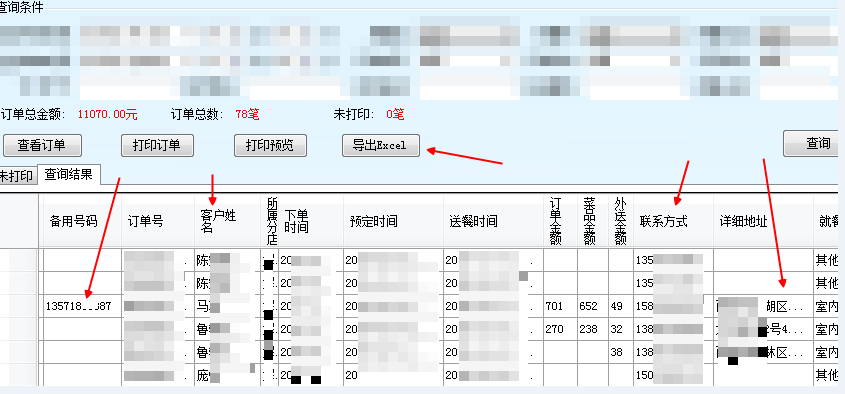The width and height of the screenshot is (845, 394).
Task: Select dish amount cell 238
Action: [x=593, y=329]
